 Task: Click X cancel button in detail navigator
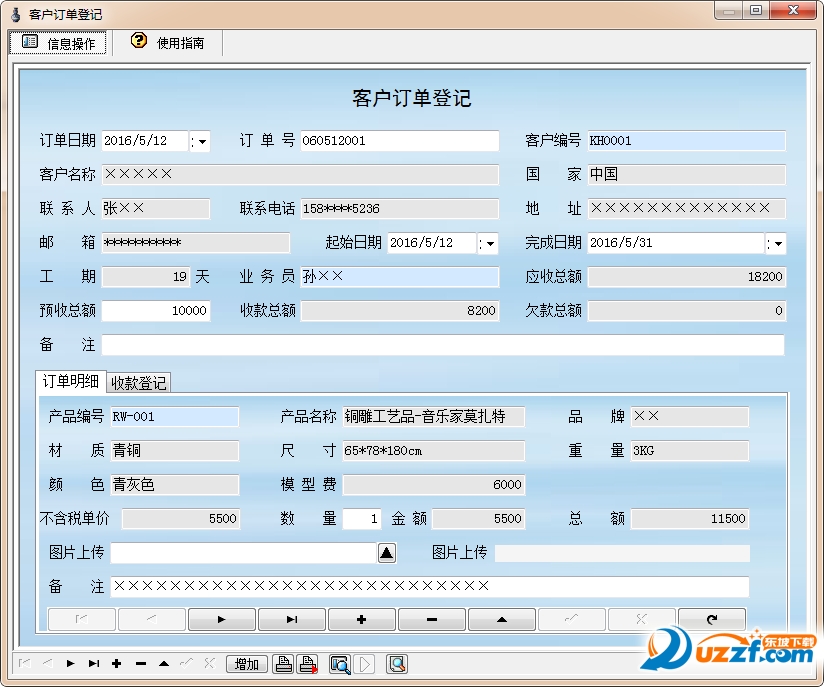coord(642,619)
